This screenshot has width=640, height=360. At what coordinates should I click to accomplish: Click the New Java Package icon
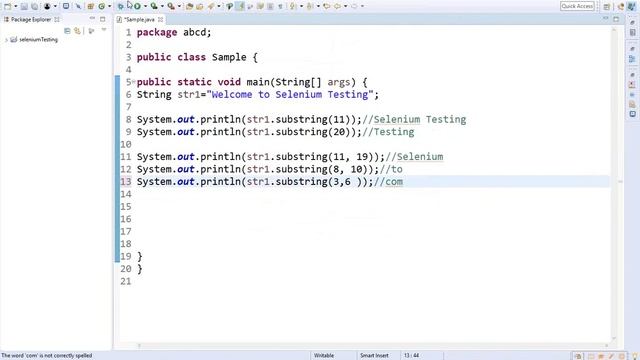[x=91, y=6]
